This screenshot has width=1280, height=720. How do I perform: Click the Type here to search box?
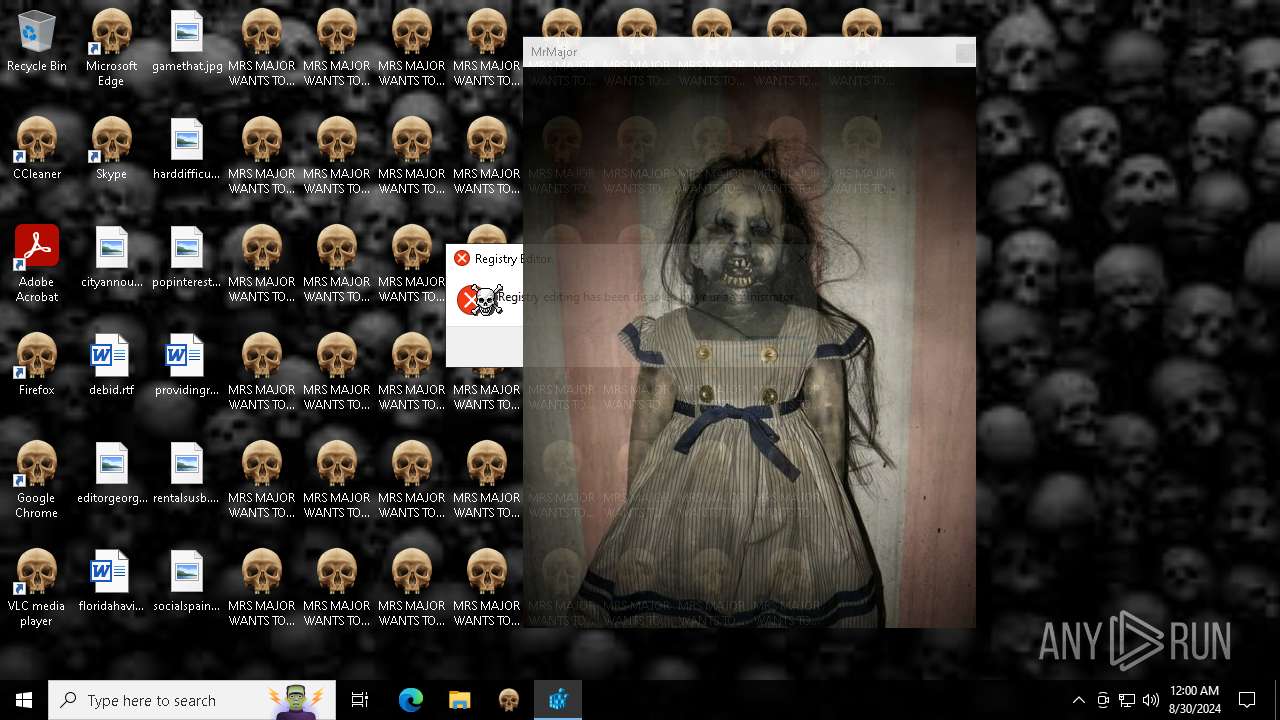click(192, 700)
